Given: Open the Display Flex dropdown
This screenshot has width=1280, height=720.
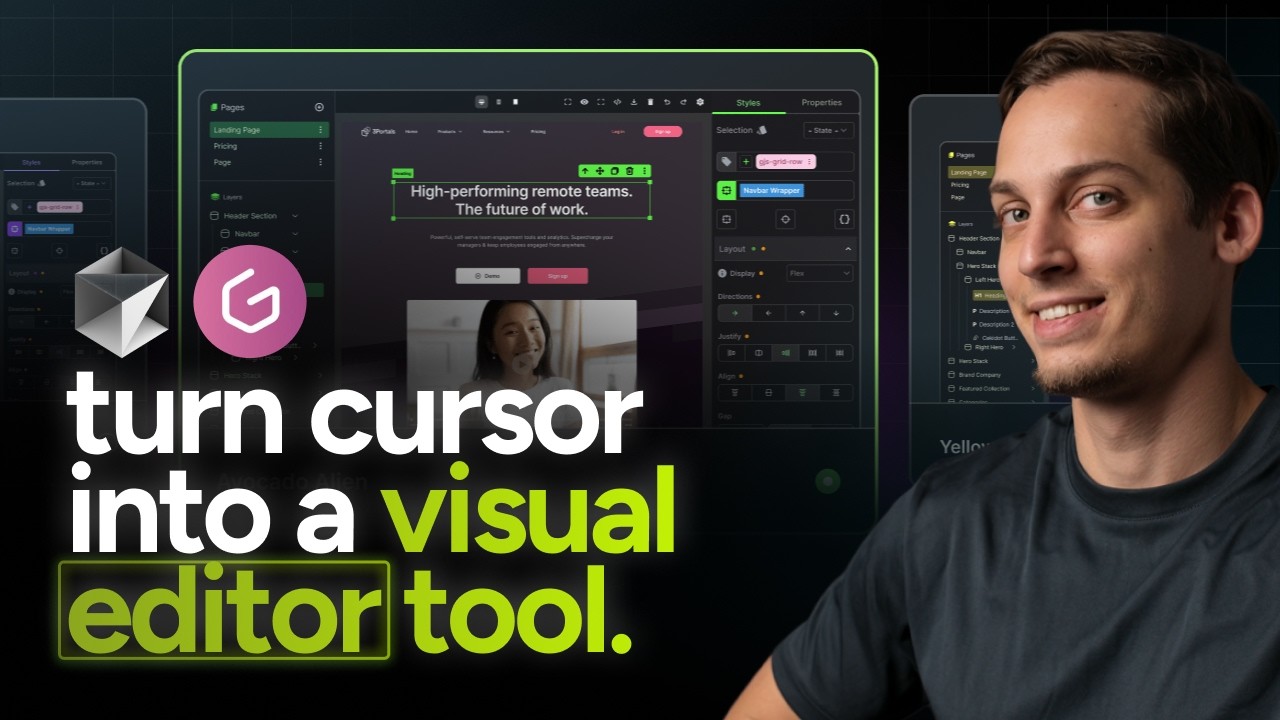Looking at the screenshot, I should click(x=820, y=273).
